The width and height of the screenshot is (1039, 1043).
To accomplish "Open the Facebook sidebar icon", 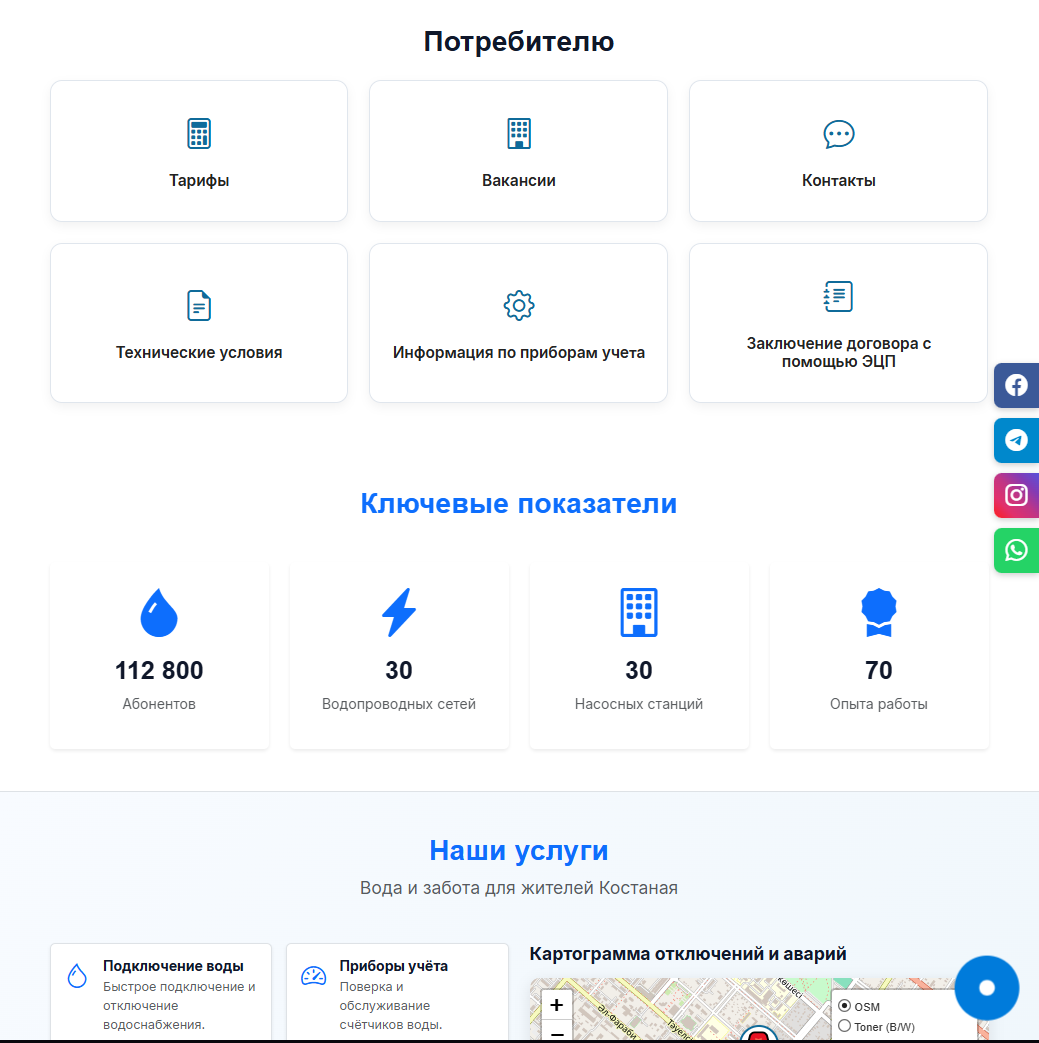I will [1017, 385].
